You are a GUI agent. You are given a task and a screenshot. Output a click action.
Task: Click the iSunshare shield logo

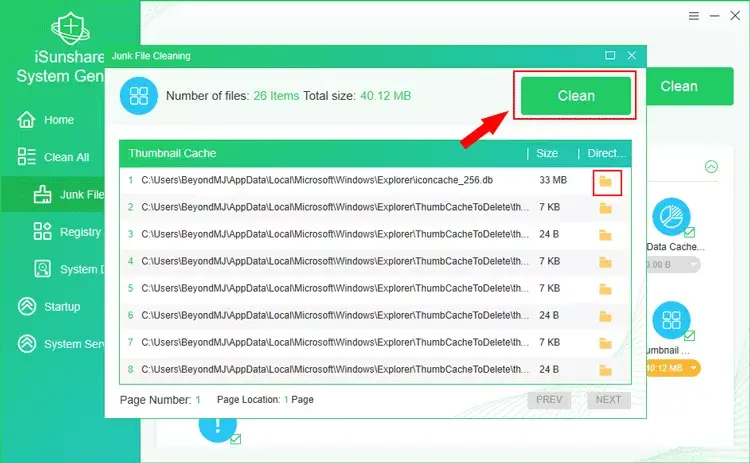coord(70,29)
